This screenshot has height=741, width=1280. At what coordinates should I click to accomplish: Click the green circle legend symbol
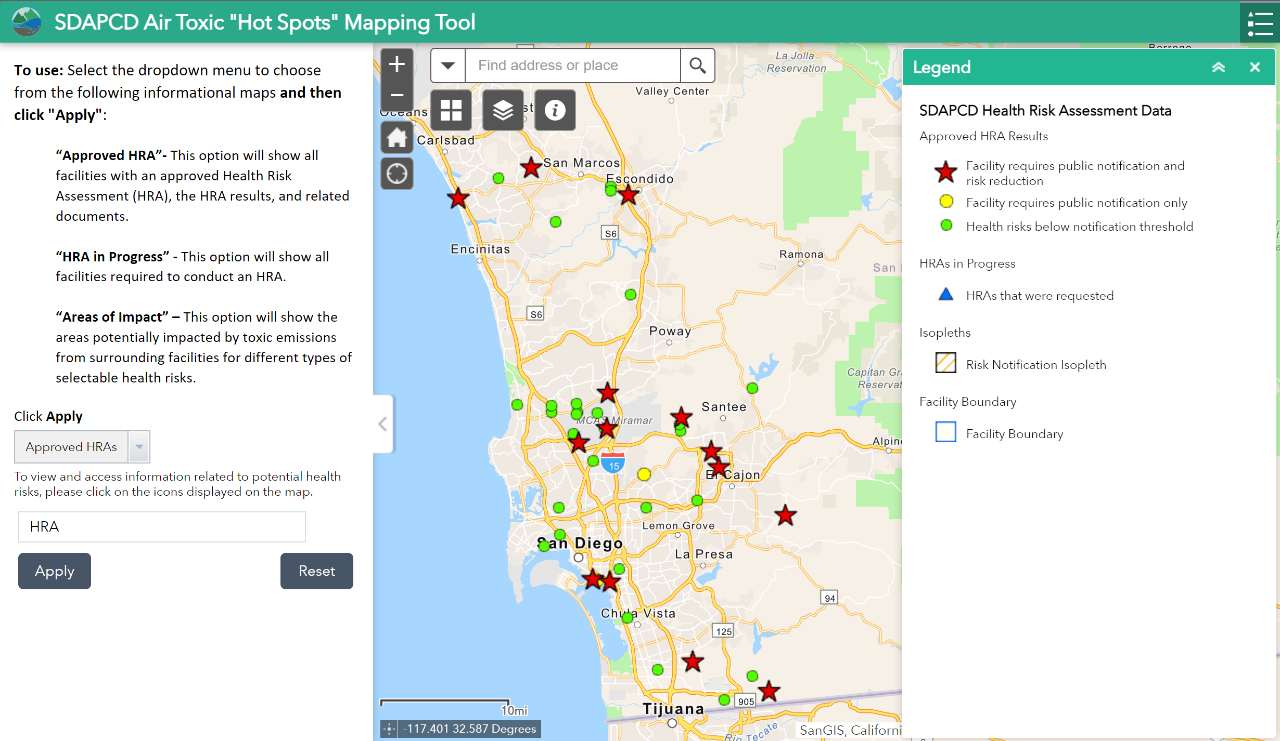tap(945, 226)
